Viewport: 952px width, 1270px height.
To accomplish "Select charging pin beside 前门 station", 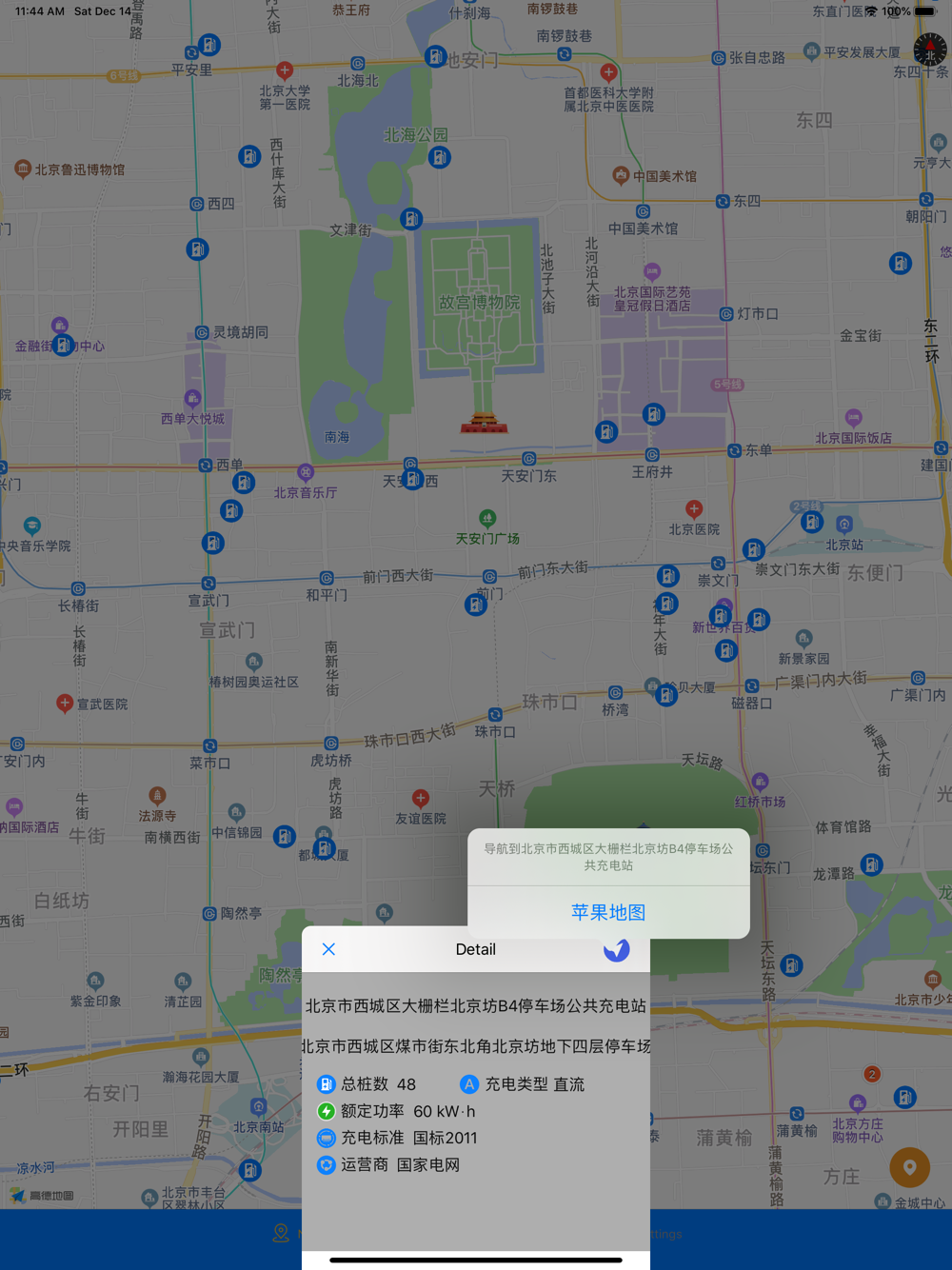I will (476, 604).
